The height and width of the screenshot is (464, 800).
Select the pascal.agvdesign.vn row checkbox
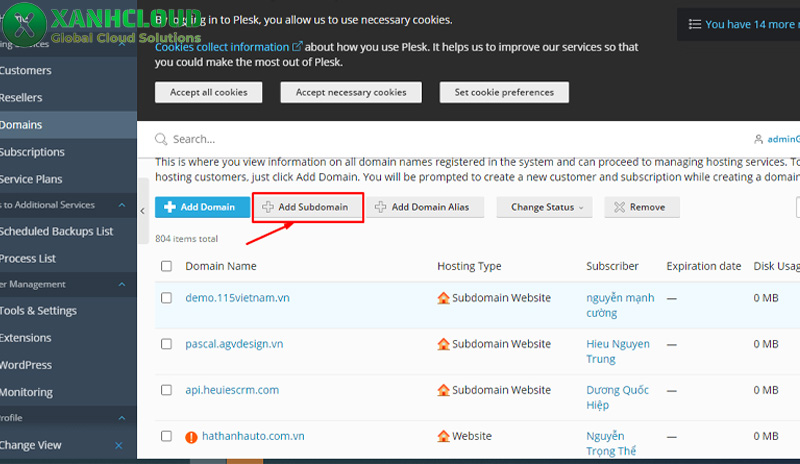[166, 344]
